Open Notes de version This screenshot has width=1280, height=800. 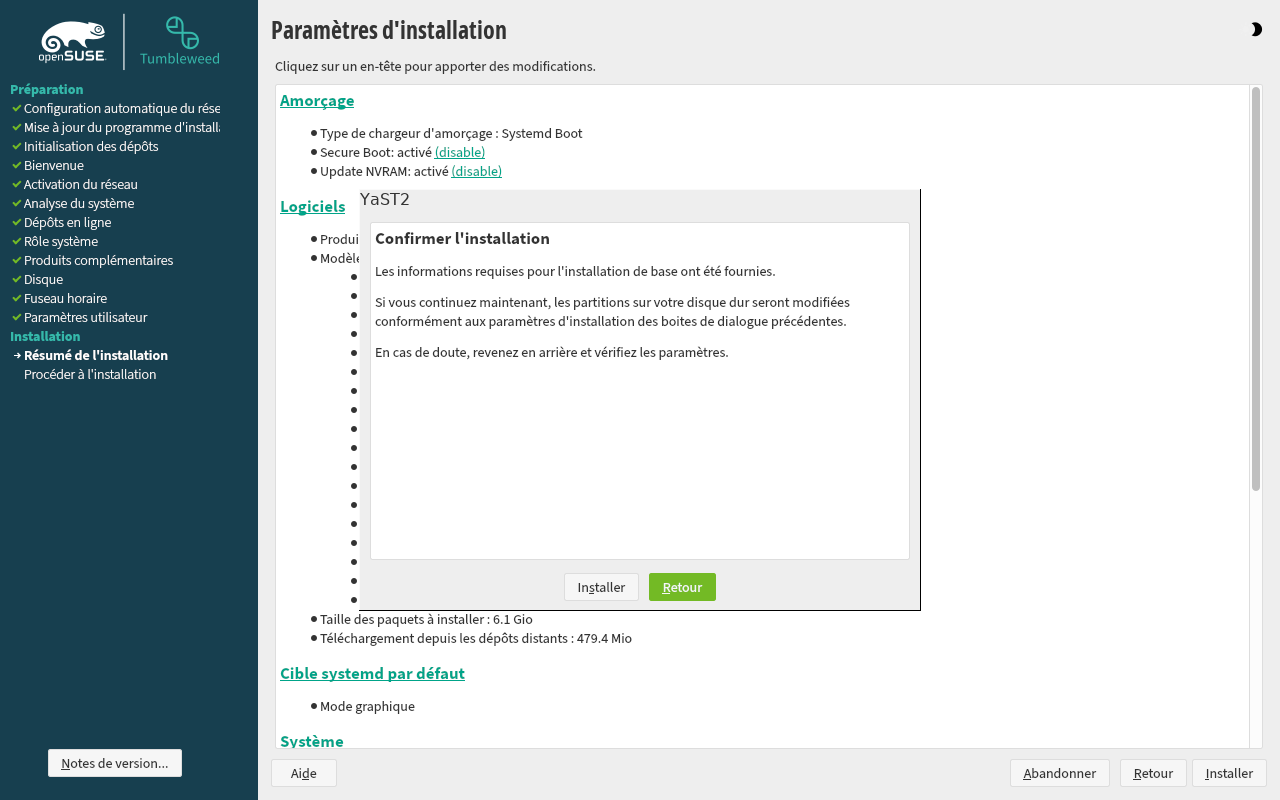(x=115, y=763)
